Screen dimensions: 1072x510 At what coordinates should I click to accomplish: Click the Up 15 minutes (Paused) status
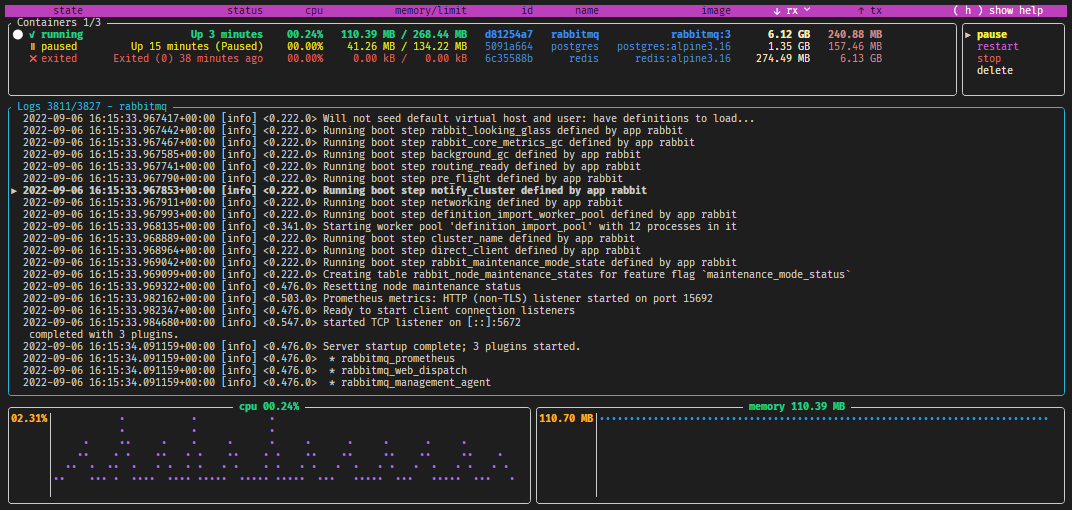point(197,46)
